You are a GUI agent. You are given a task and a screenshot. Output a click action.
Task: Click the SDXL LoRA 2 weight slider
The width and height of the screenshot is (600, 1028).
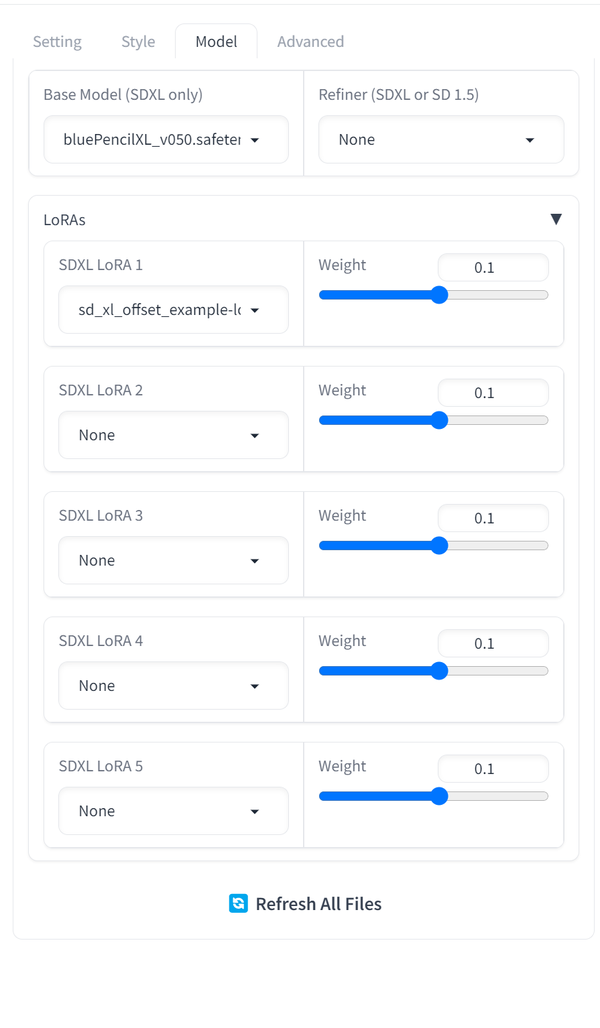coord(434,420)
